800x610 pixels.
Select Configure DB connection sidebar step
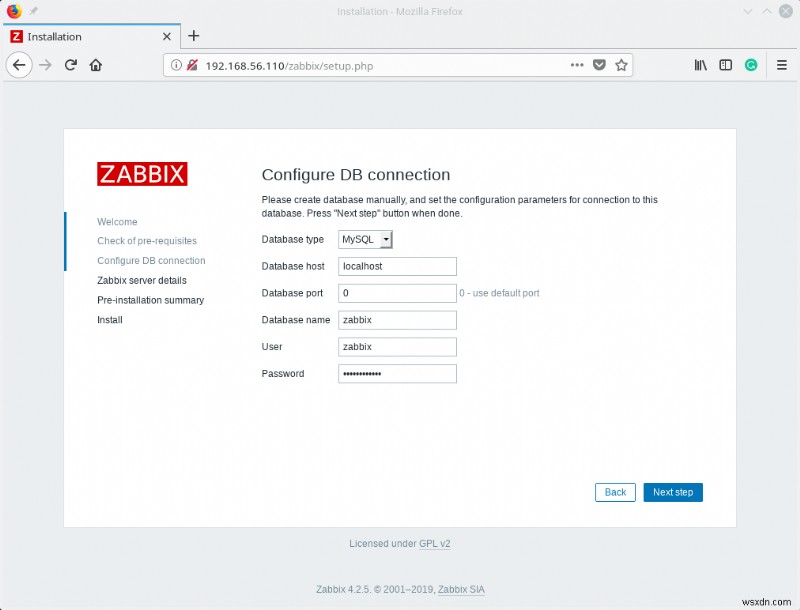(152, 261)
